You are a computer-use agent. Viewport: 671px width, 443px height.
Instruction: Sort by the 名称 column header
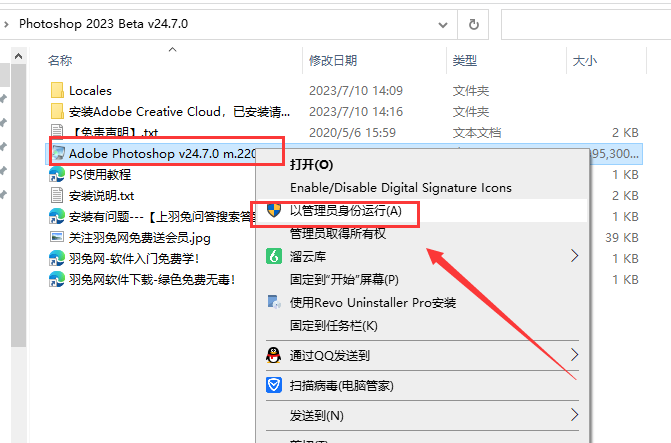pyautogui.click(x=60, y=60)
